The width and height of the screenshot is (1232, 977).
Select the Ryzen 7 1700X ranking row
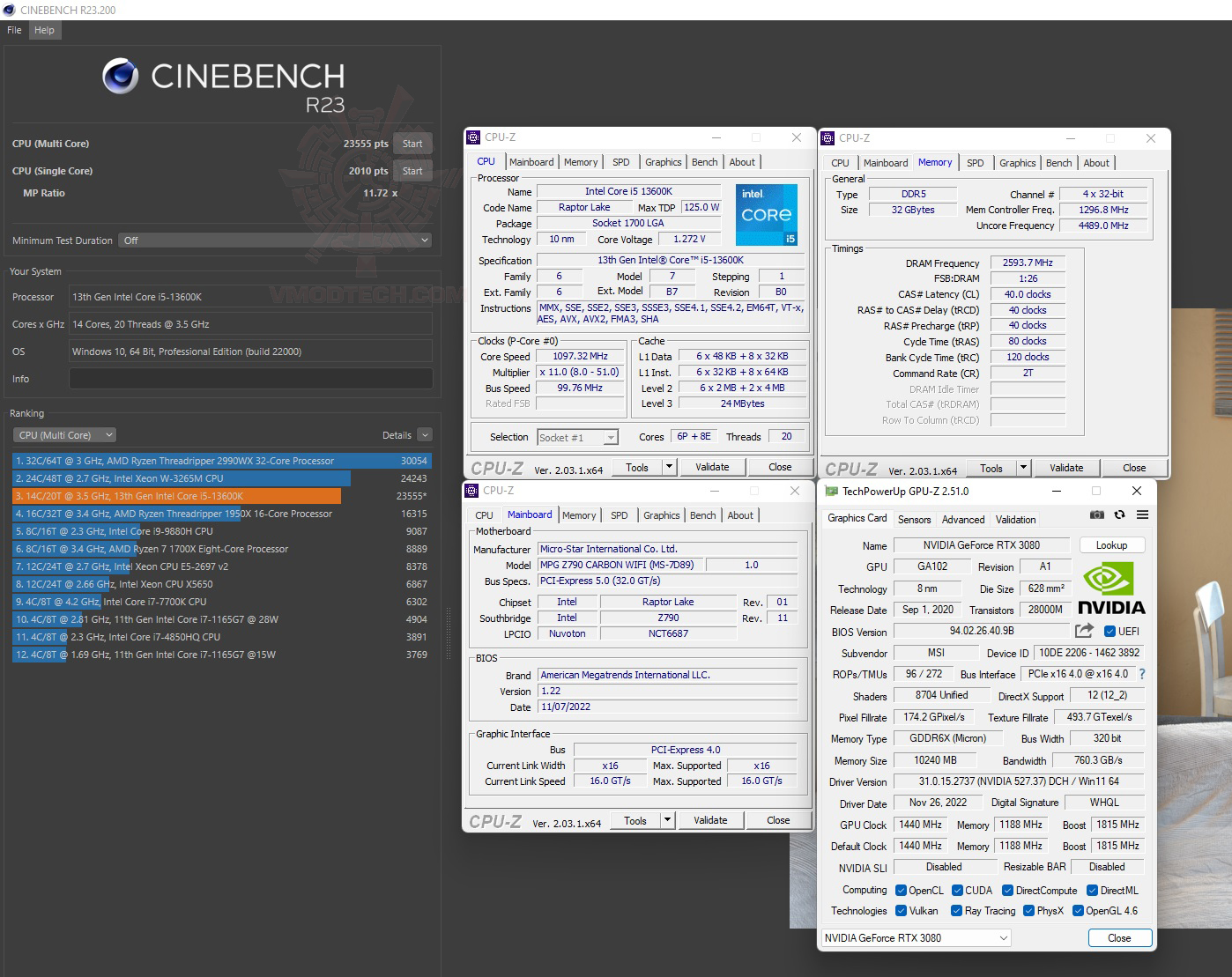(x=221, y=549)
